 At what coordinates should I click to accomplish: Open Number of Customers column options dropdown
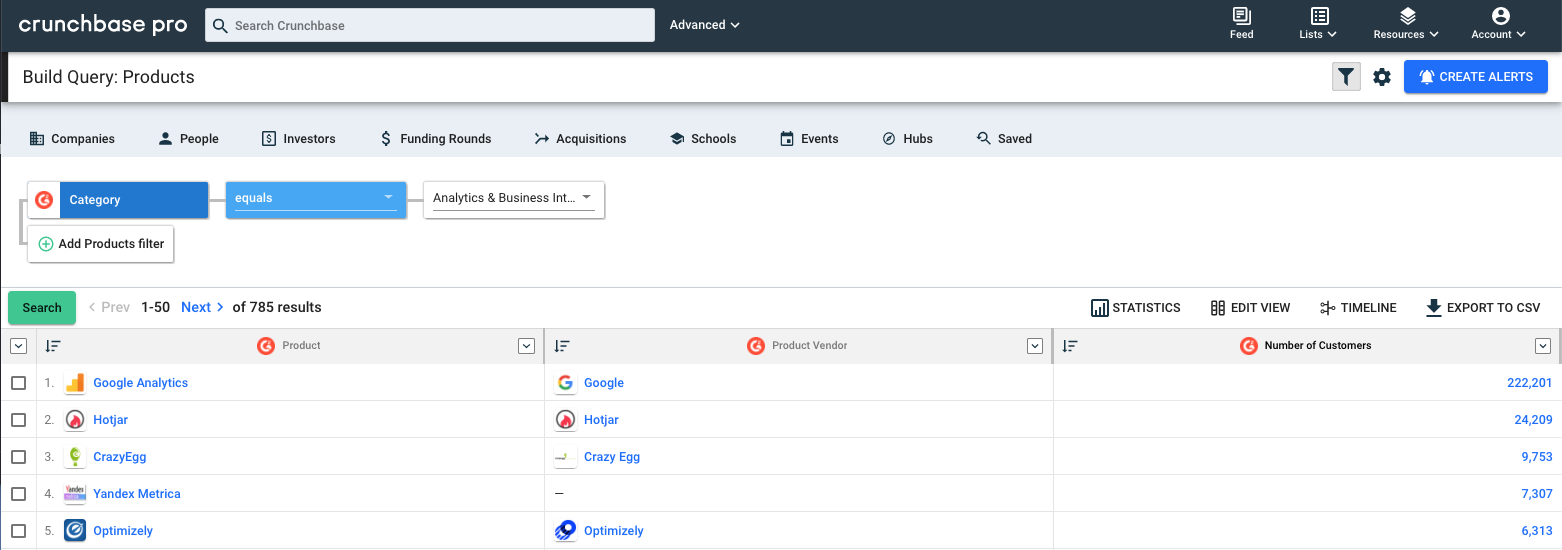coord(1543,346)
